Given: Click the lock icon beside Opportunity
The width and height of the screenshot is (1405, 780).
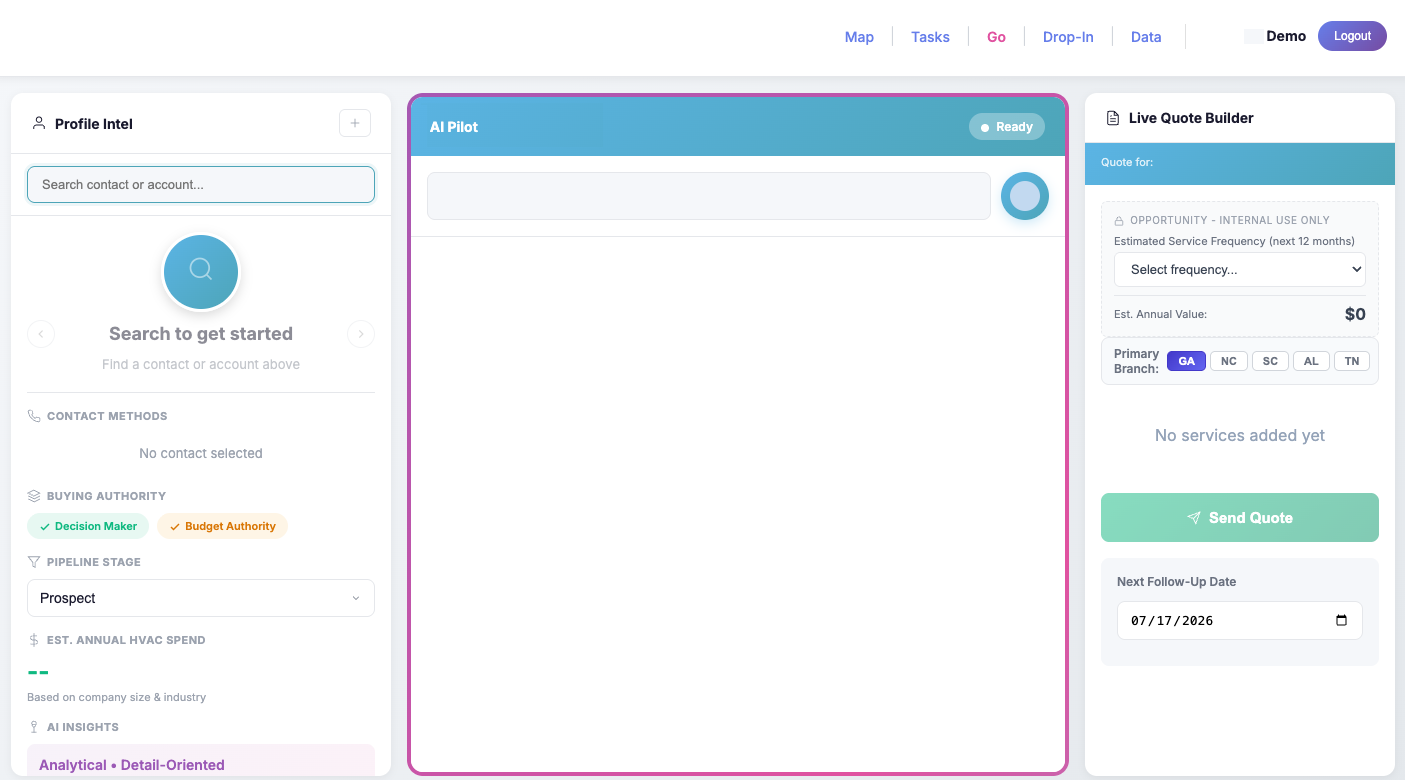Looking at the screenshot, I should click(1120, 220).
